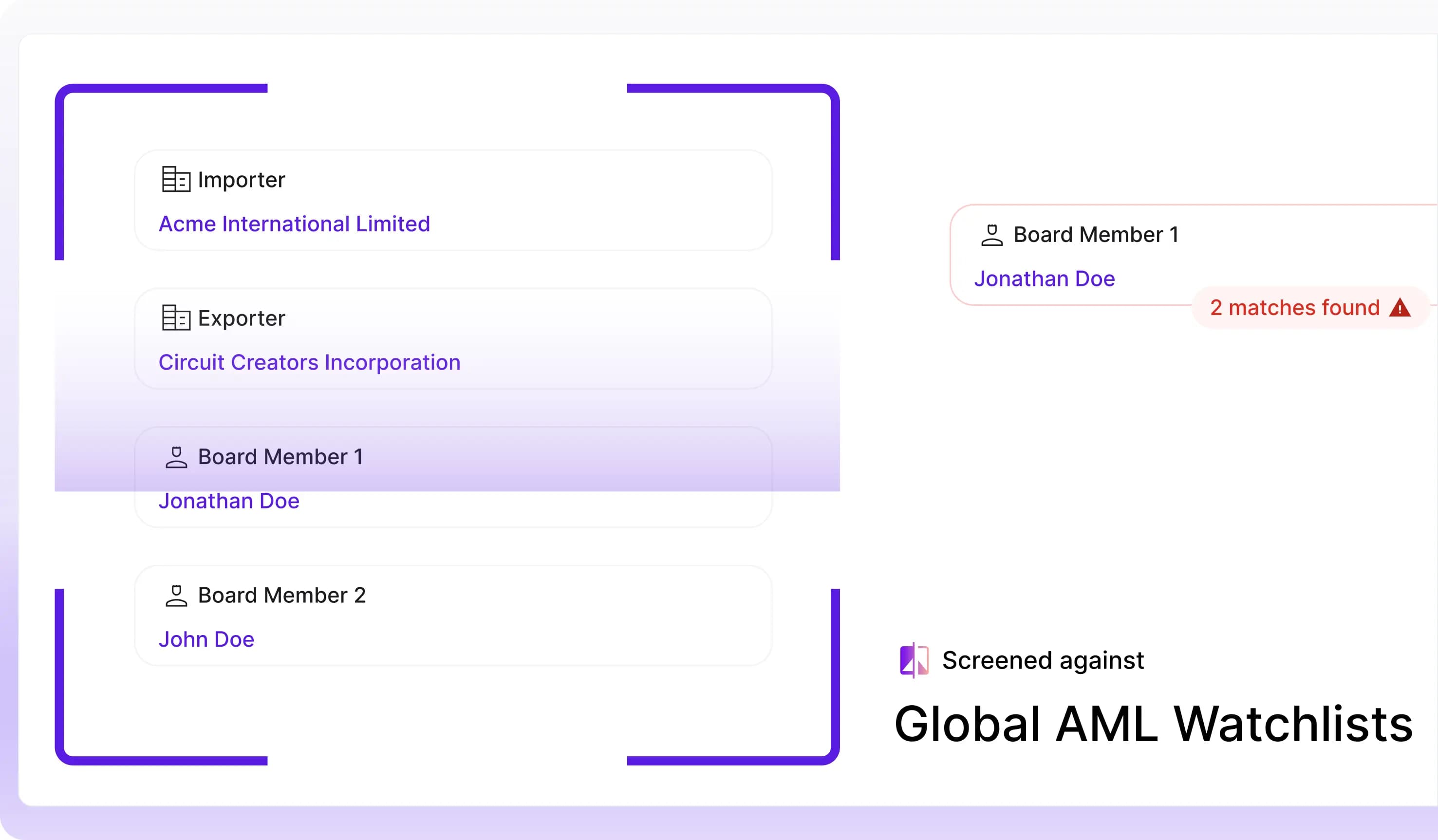Open John Doe board member link
This screenshot has width=1438, height=840.
(206, 639)
